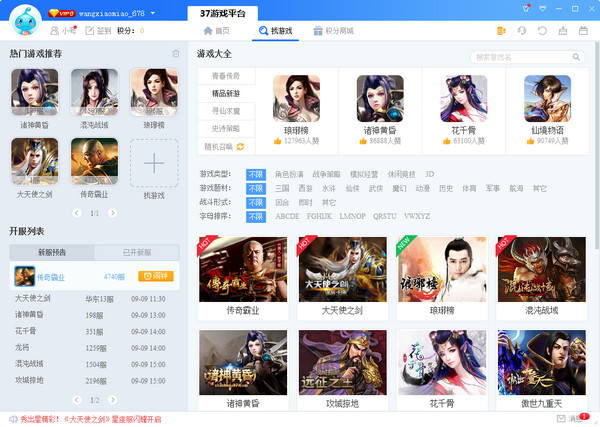Image resolution: width=600 pixels, height=427 pixels.
Task: Go to next page of hot games
Action: [108, 213]
